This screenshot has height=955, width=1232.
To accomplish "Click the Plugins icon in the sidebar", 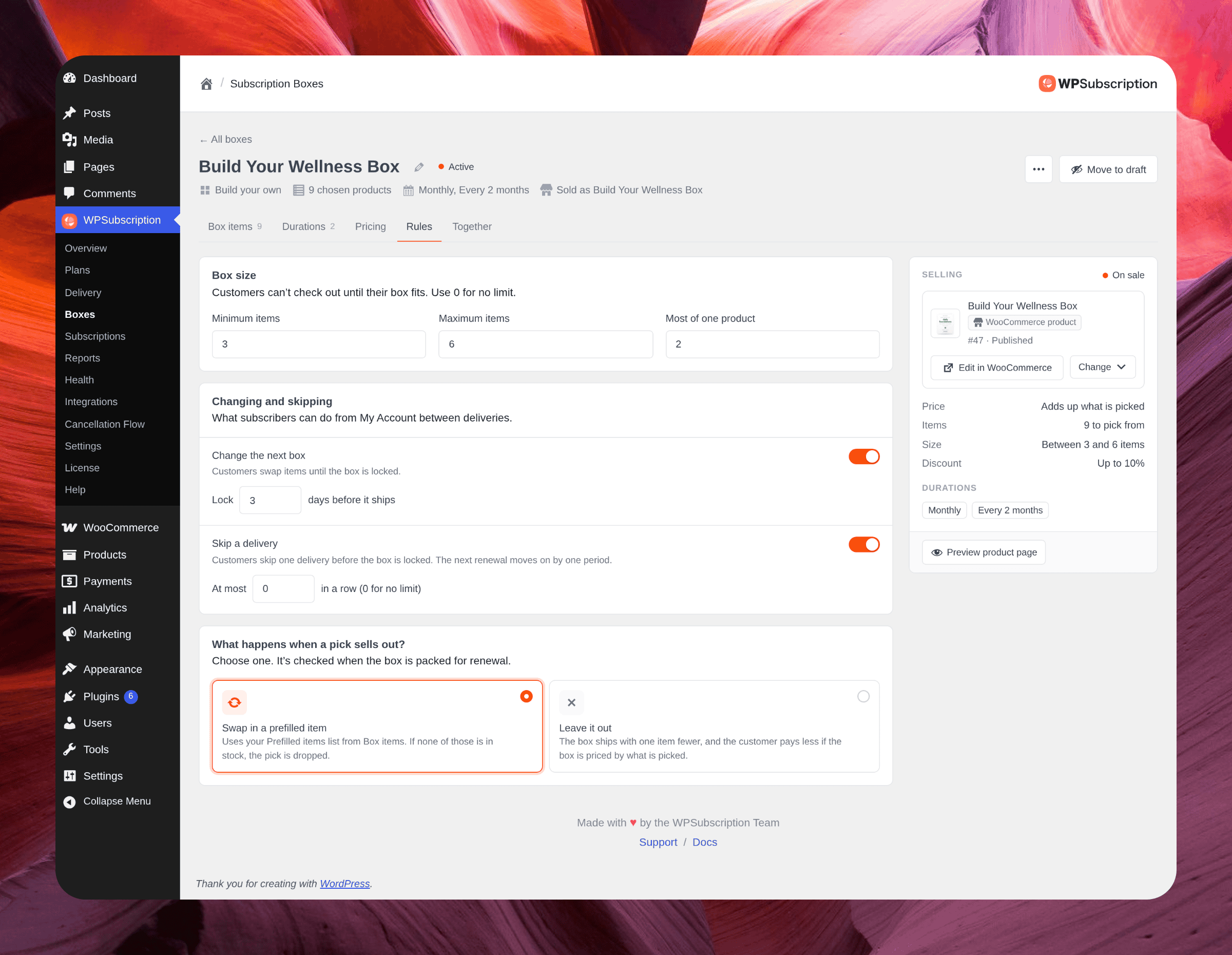I will [x=69, y=696].
